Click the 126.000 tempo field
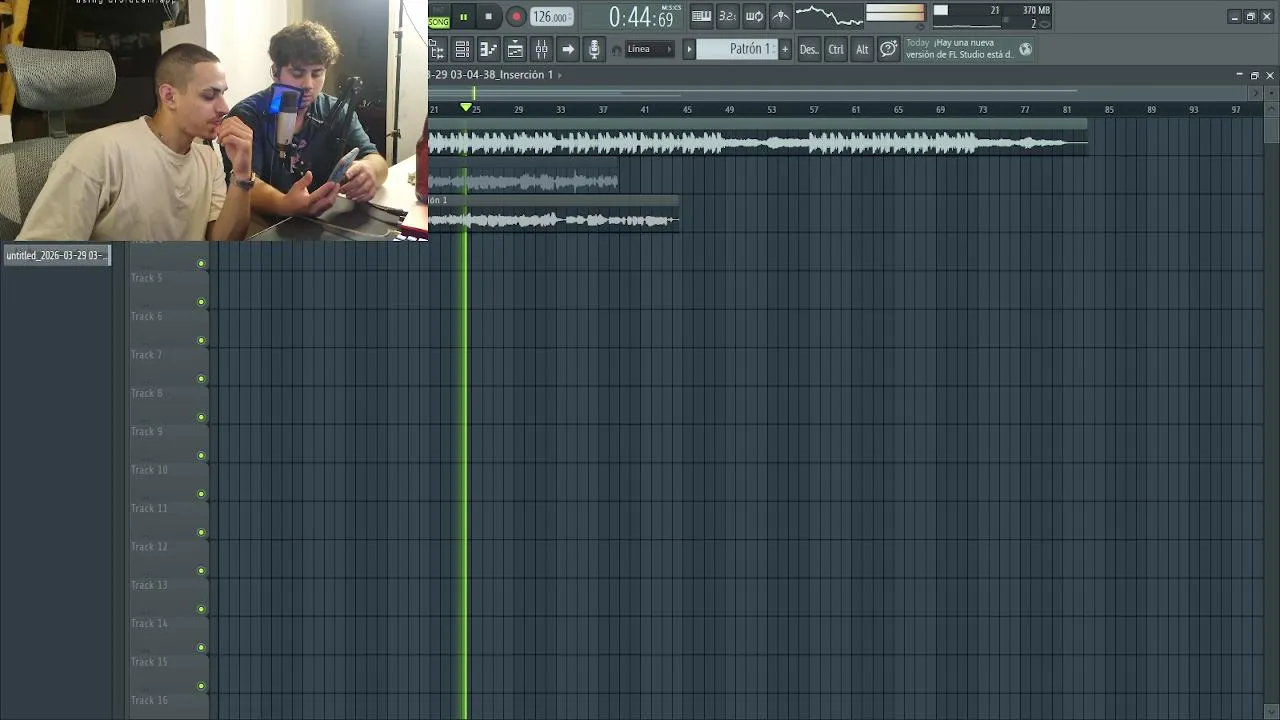The height and width of the screenshot is (720, 1280). [551, 17]
